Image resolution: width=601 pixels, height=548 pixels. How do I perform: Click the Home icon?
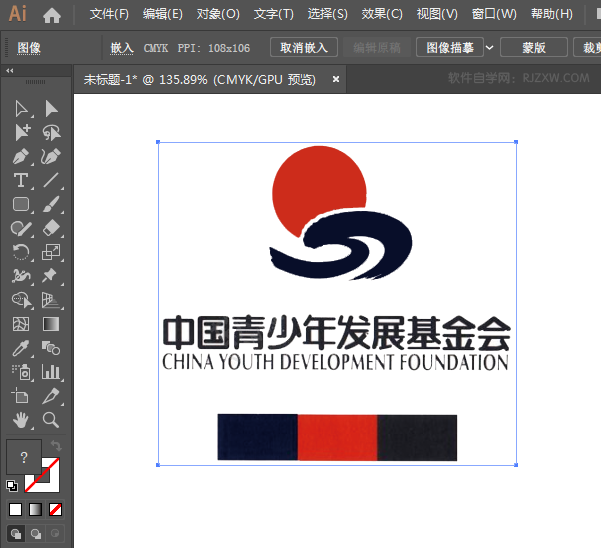tap(52, 15)
